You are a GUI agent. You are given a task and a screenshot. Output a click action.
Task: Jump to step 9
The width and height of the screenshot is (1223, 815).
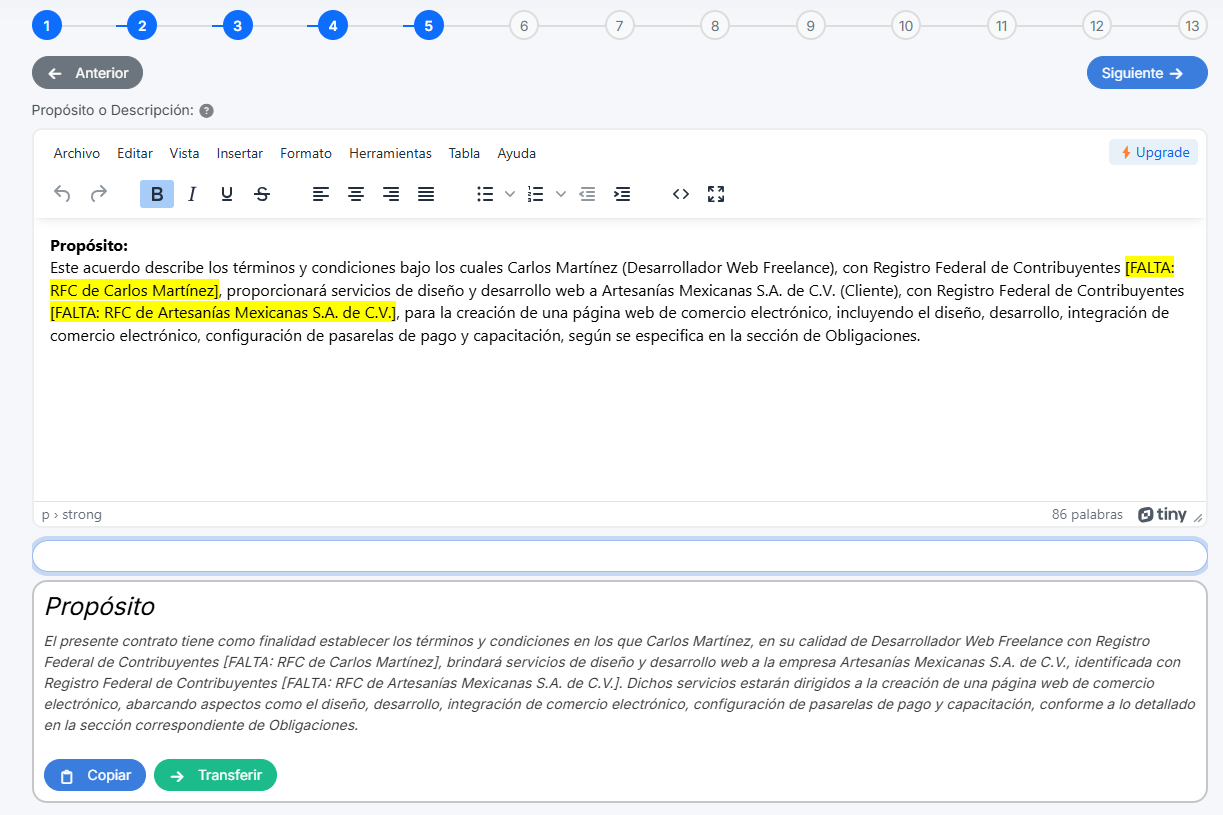(x=810, y=25)
